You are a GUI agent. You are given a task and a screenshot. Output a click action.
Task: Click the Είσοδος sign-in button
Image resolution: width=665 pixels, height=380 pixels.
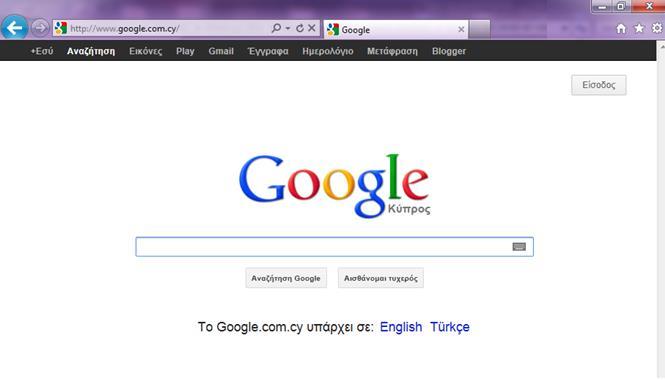click(x=598, y=85)
